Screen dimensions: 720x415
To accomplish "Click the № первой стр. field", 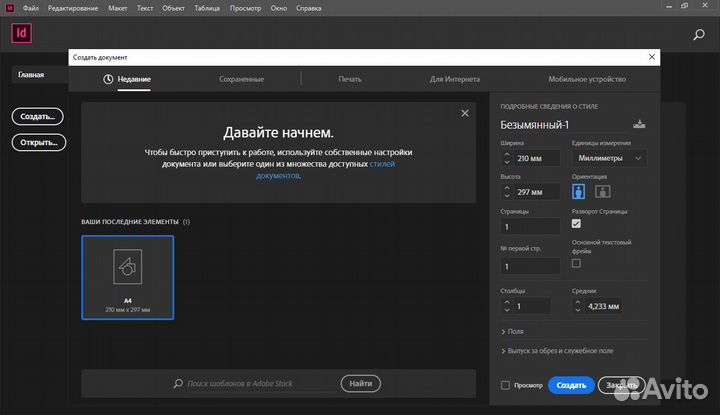I will 530,266.
